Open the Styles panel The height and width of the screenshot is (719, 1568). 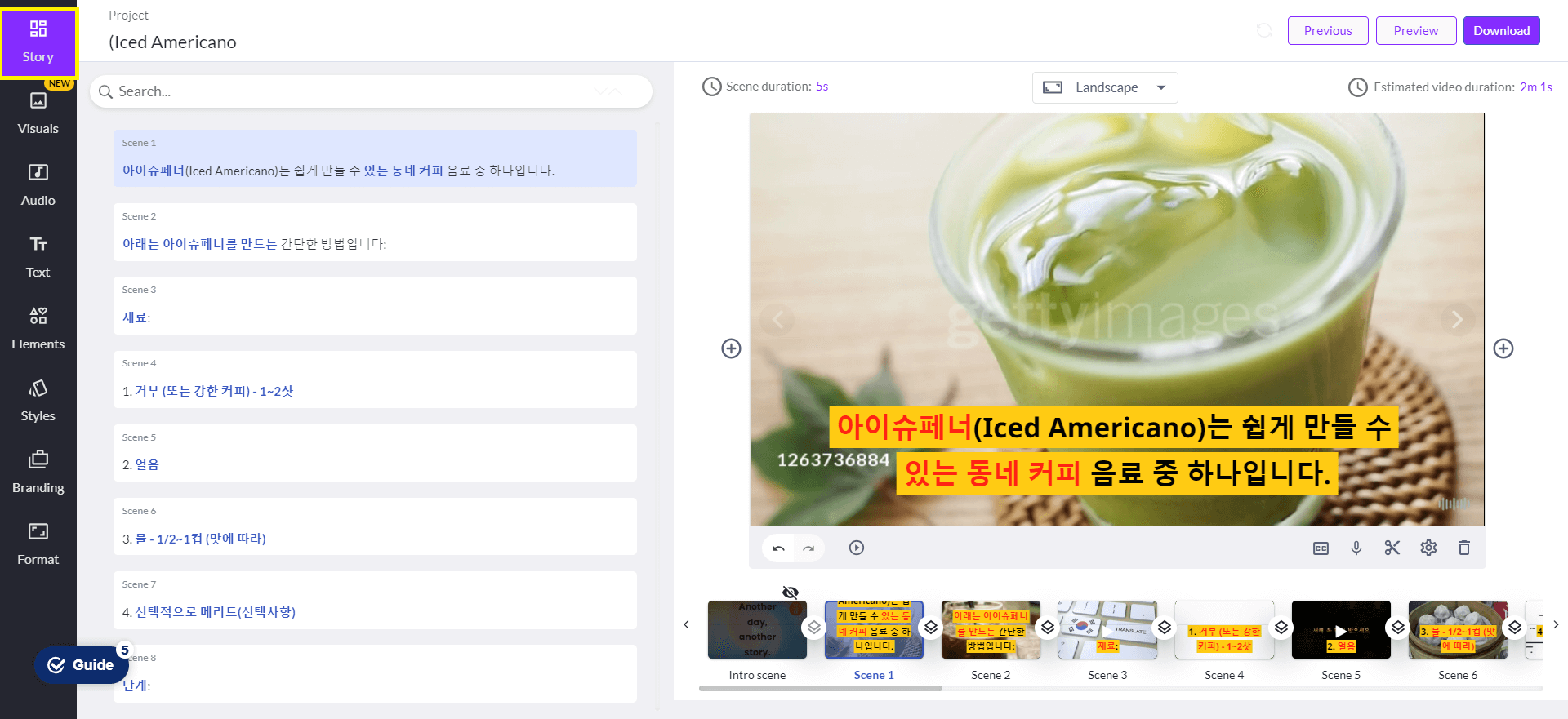(x=38, y=402)
